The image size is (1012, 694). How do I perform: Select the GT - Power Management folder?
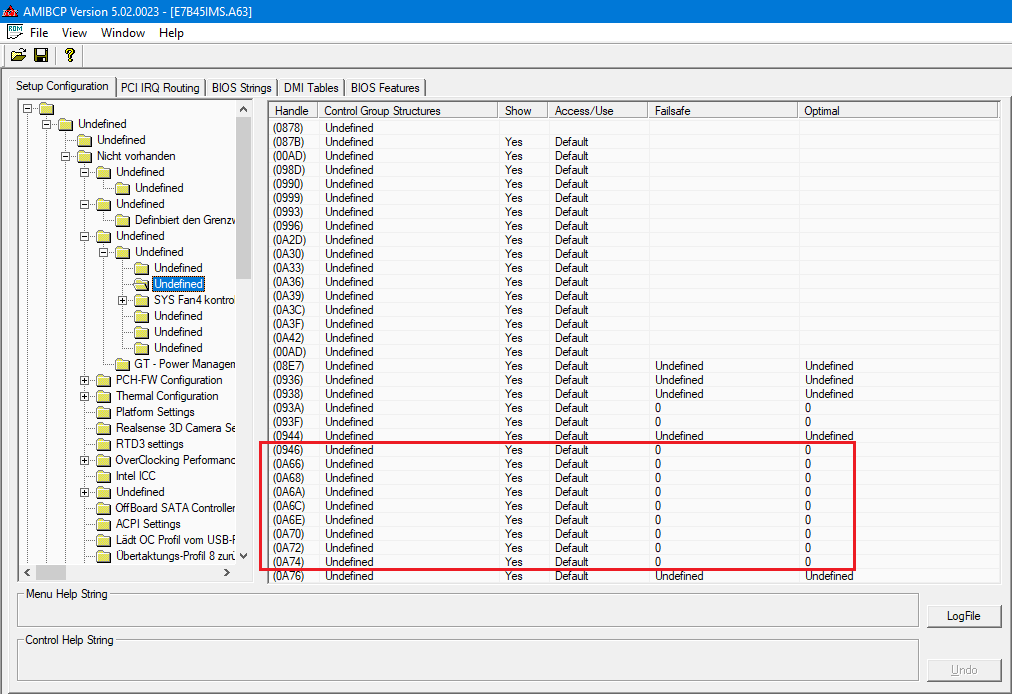pos(184,364)
